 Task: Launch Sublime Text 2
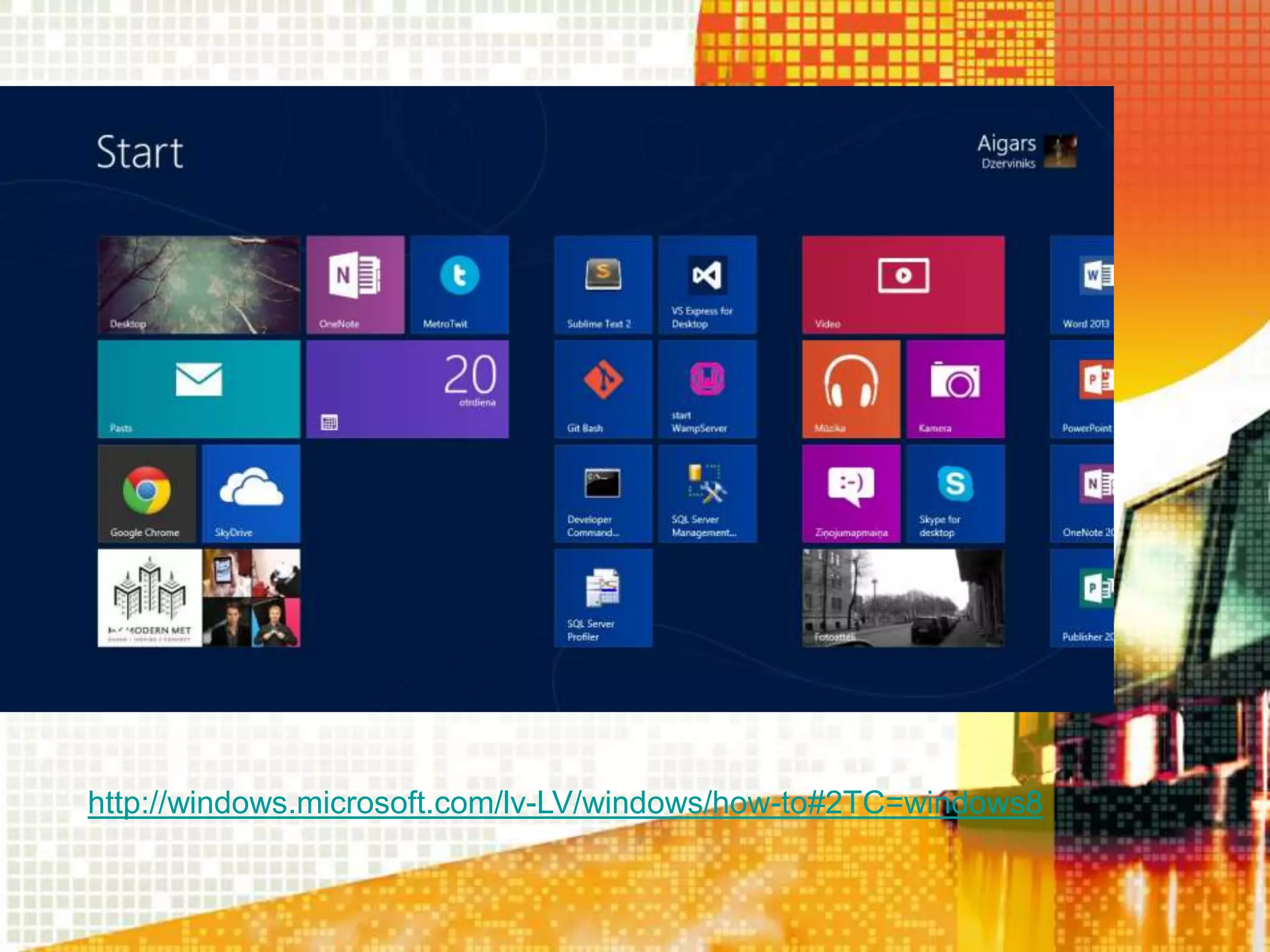(603, 284)
